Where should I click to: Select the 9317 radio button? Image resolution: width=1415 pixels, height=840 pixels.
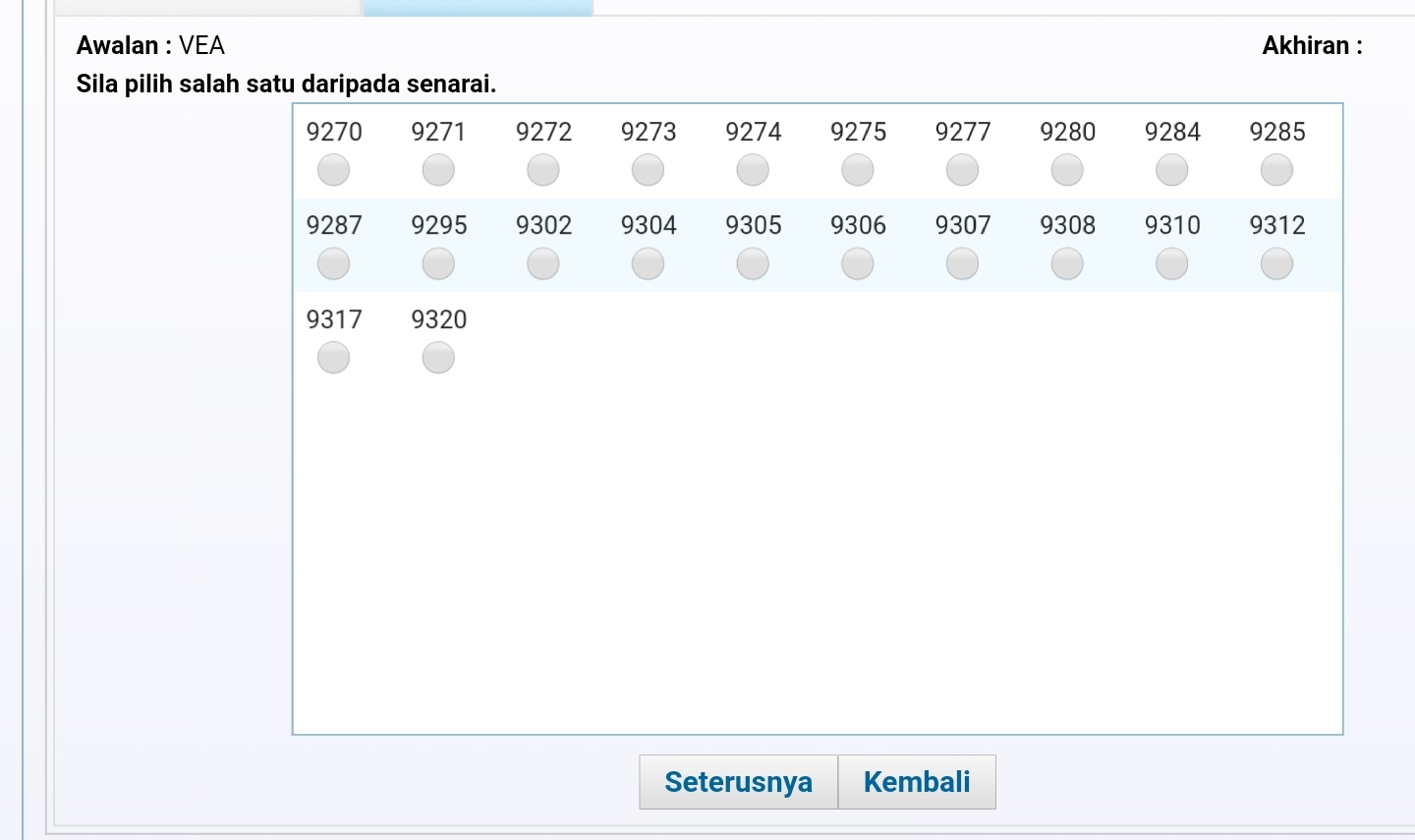click(333, 358)
